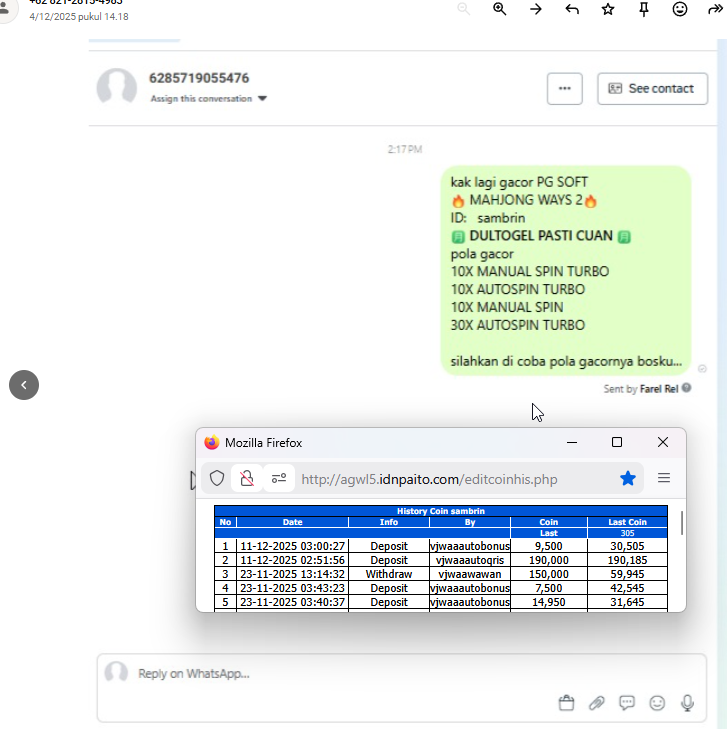Open the emoji reaction smiley in top toolbar
This screenshot has height=729, width=727.
coord(680,9)
